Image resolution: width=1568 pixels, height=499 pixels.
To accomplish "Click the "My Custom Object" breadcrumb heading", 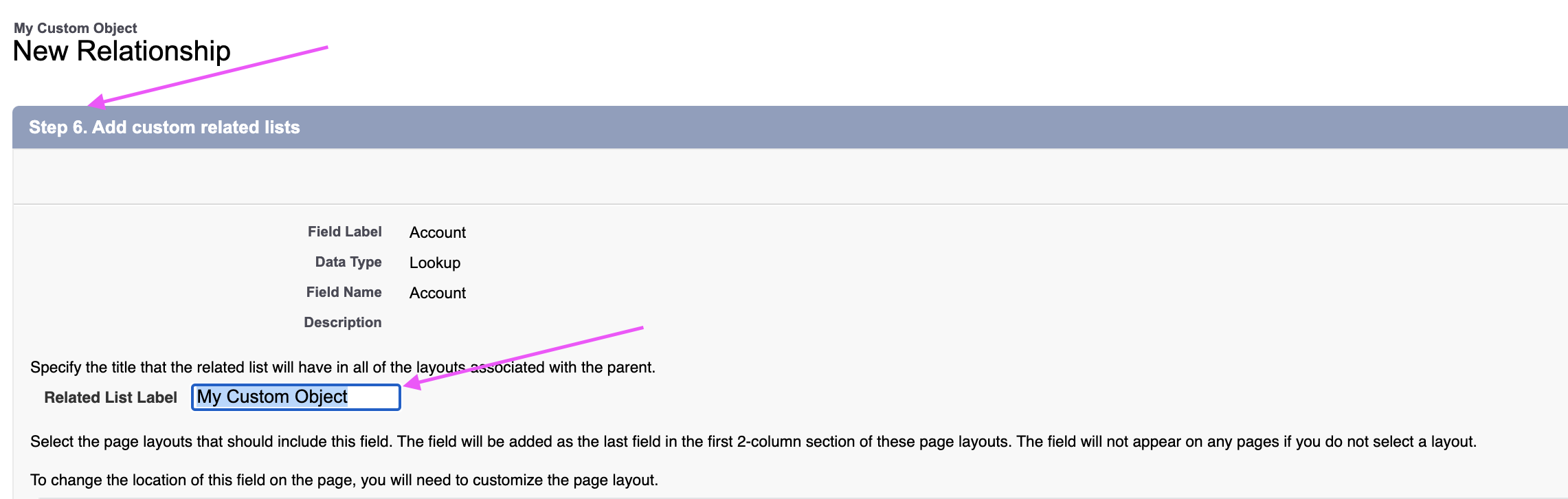I will 76,28.
